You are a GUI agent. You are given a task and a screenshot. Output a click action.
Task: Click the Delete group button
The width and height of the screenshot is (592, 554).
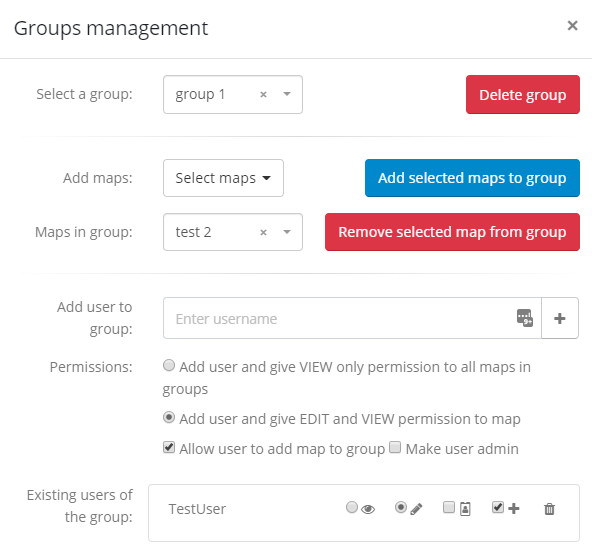click(x=523, y=94)
